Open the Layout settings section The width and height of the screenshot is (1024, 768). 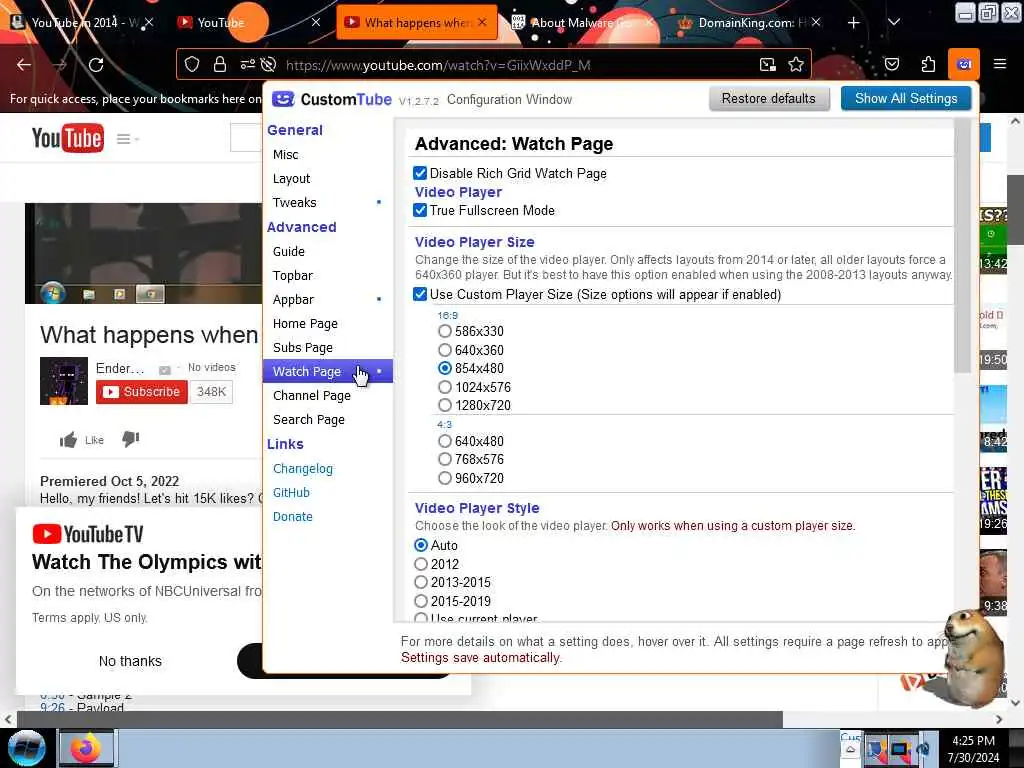click(x=291, y=179)
